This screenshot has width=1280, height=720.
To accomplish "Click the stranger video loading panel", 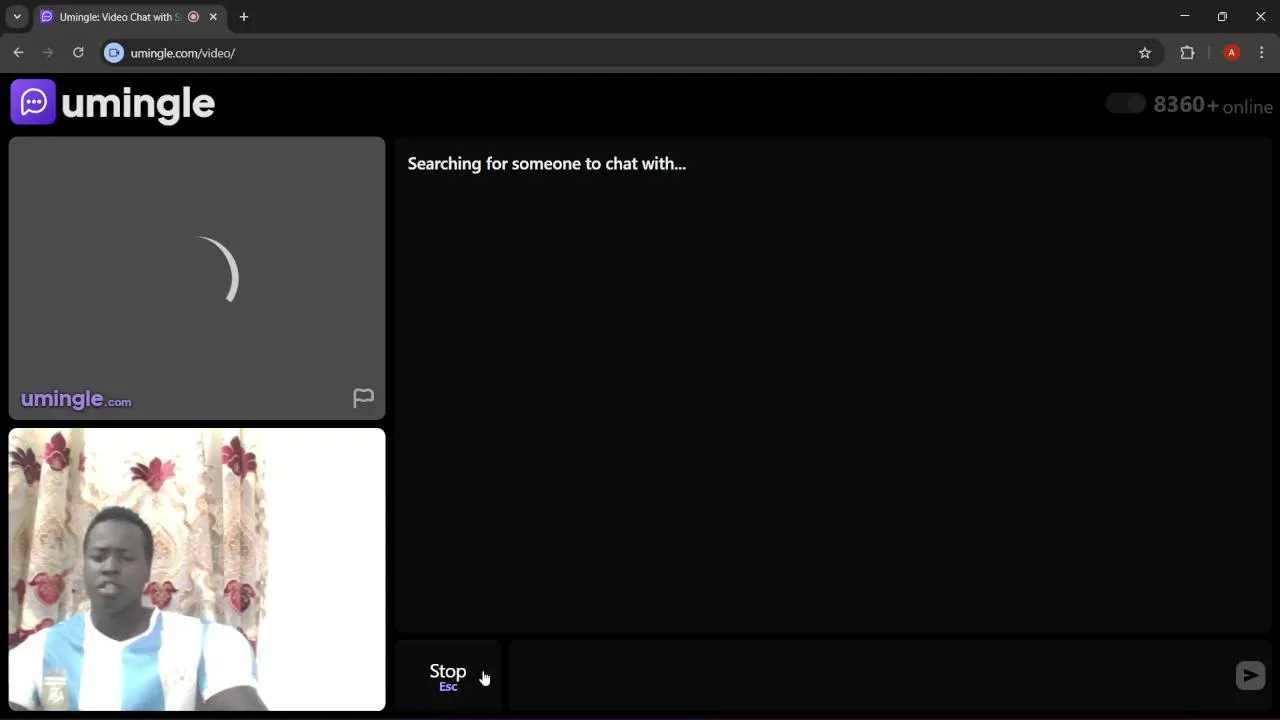I will pyautogui.click(x=197, y=278).
